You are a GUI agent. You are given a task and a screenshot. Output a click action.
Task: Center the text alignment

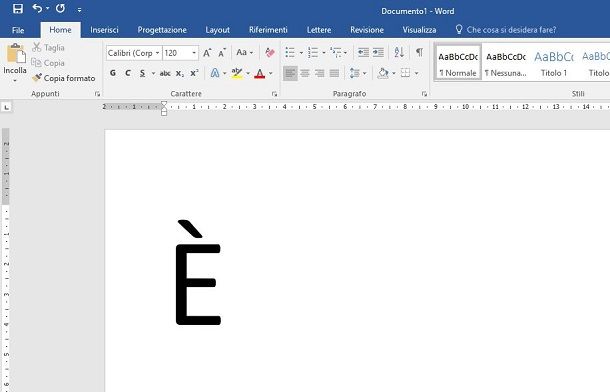pyautogui.click(x=305, y=73)
